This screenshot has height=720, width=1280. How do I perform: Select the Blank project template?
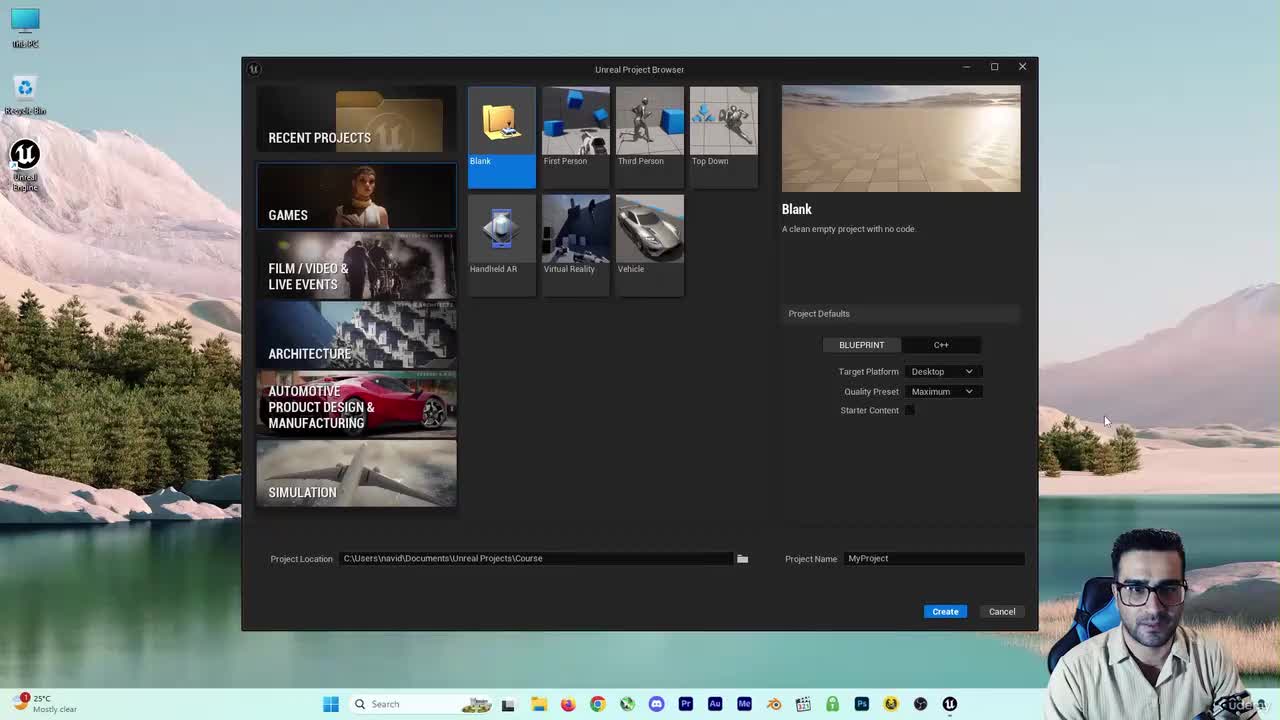tap(501, 137)
